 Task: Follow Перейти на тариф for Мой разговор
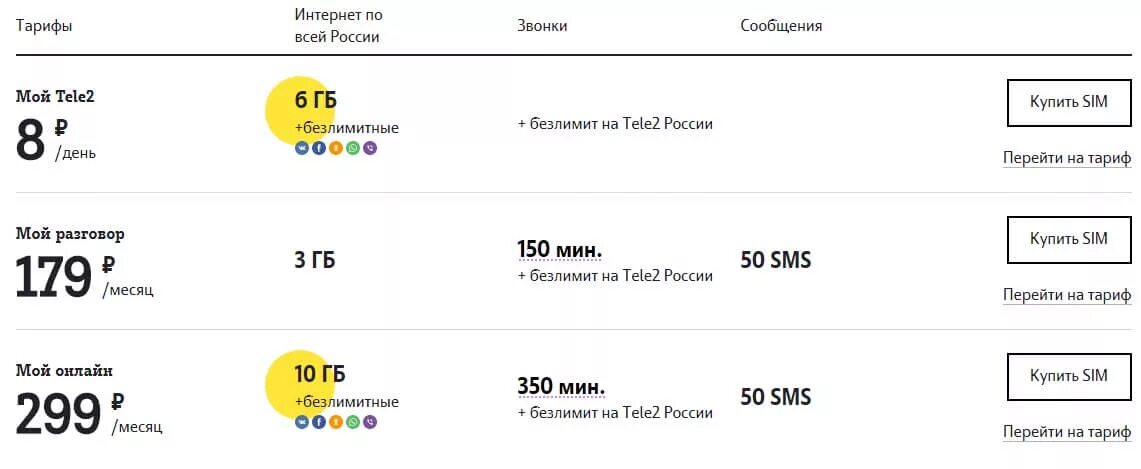1067,295
